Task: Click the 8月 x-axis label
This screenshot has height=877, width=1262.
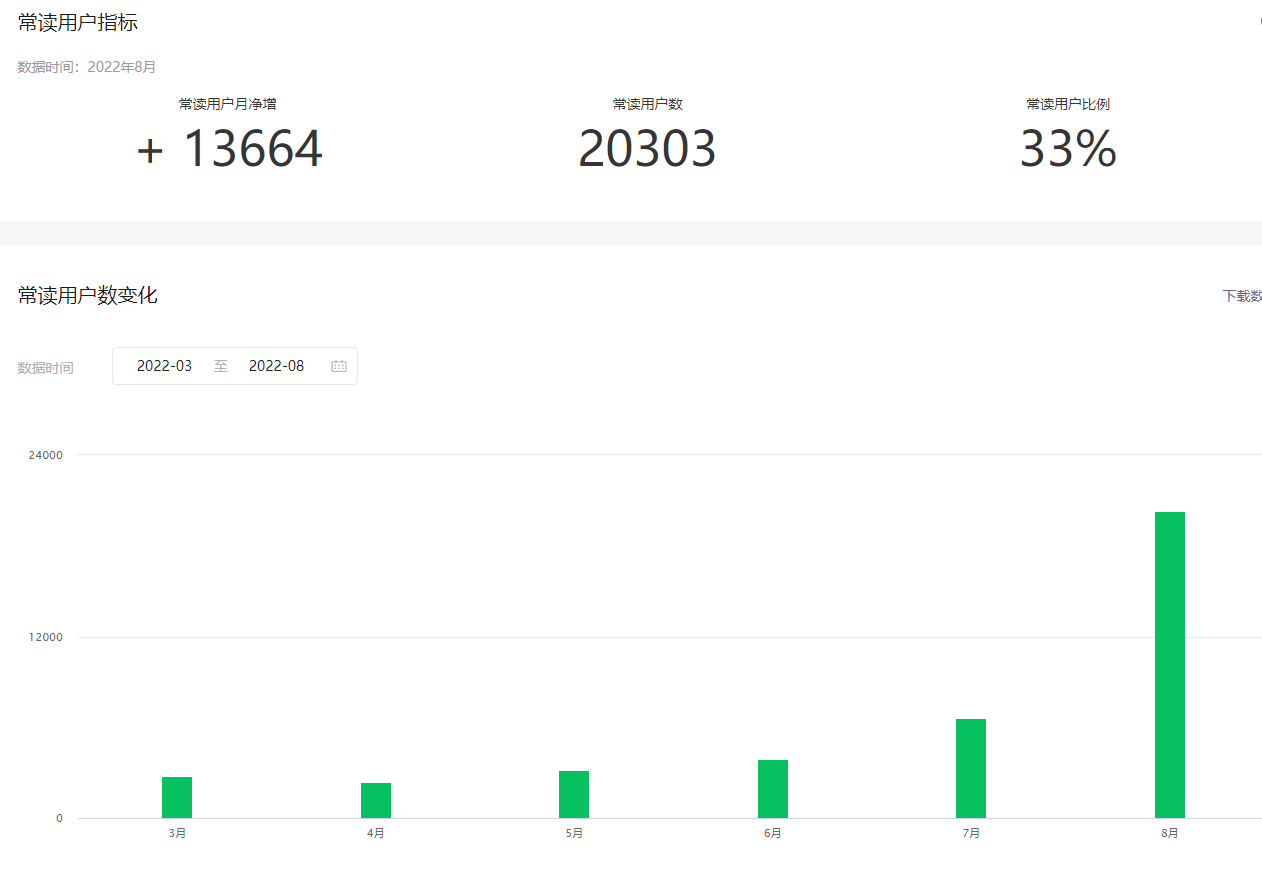Action: [x=1170, y=833]
